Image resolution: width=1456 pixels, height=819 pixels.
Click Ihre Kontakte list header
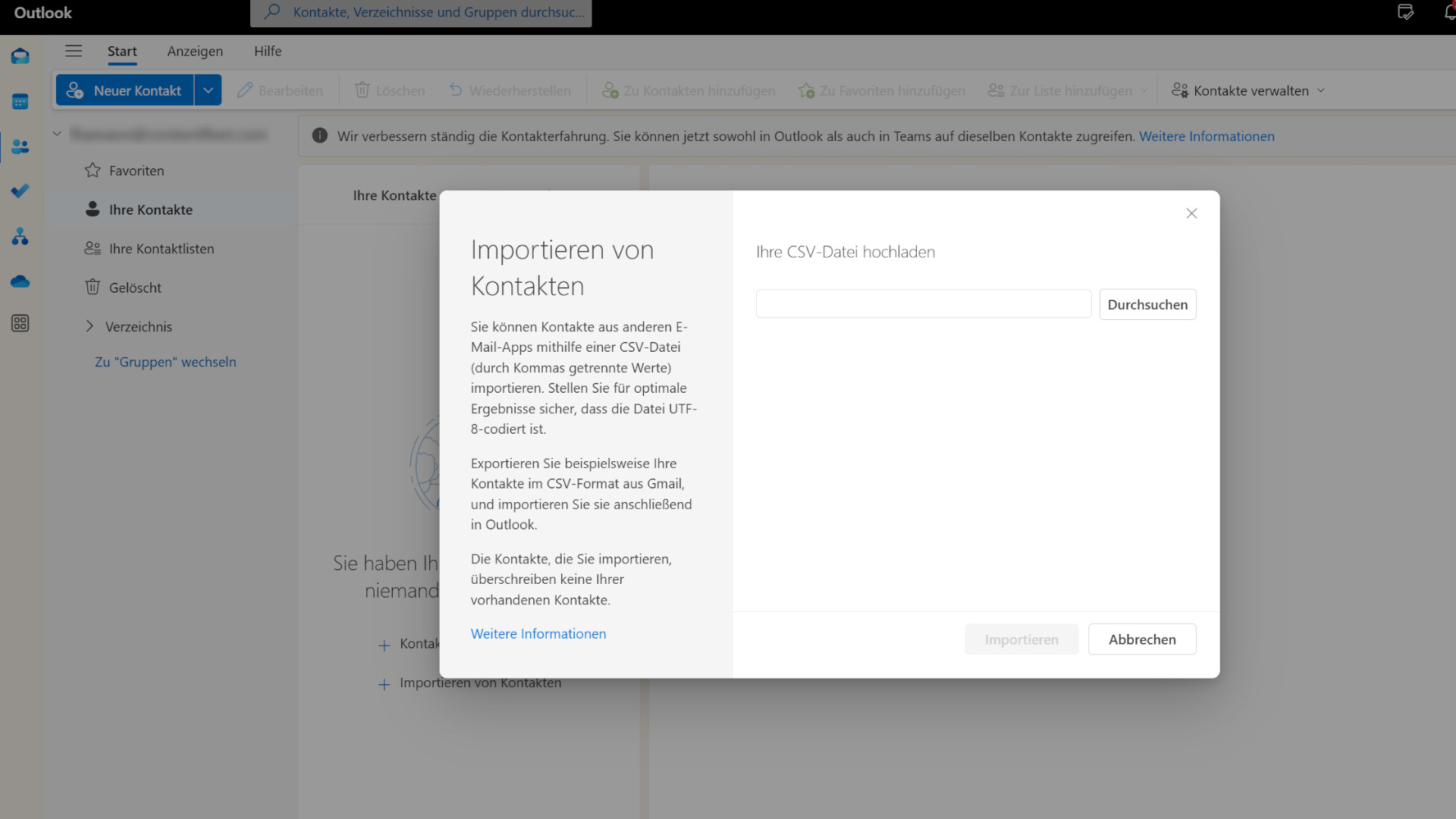click(x=394, y=195)
